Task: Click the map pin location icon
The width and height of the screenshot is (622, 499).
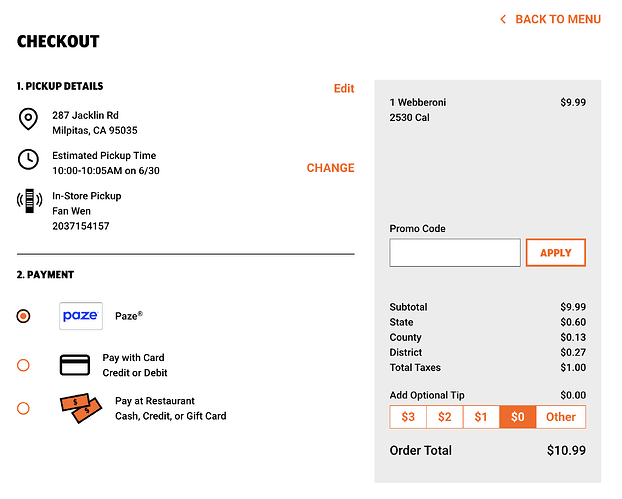Action: (x=28, y=119)
